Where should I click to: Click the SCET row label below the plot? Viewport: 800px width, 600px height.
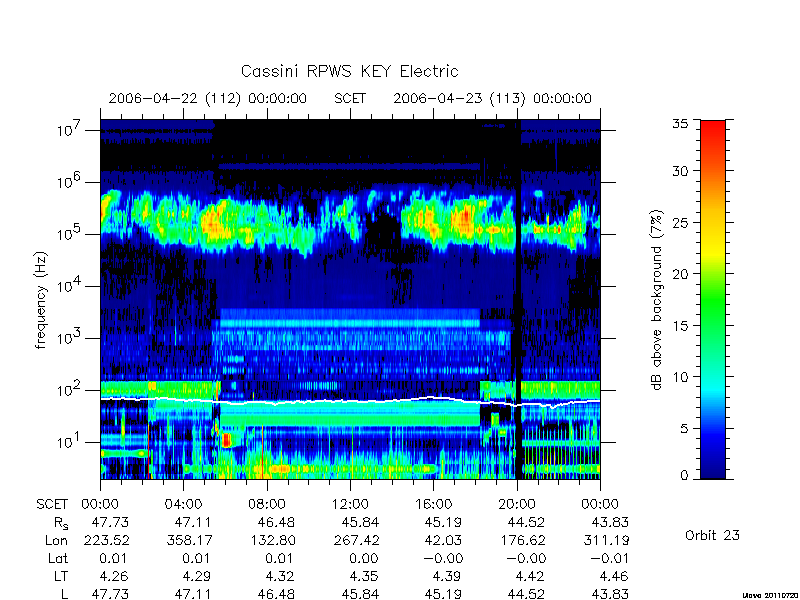pyautogui.click(x=52, y=505)
